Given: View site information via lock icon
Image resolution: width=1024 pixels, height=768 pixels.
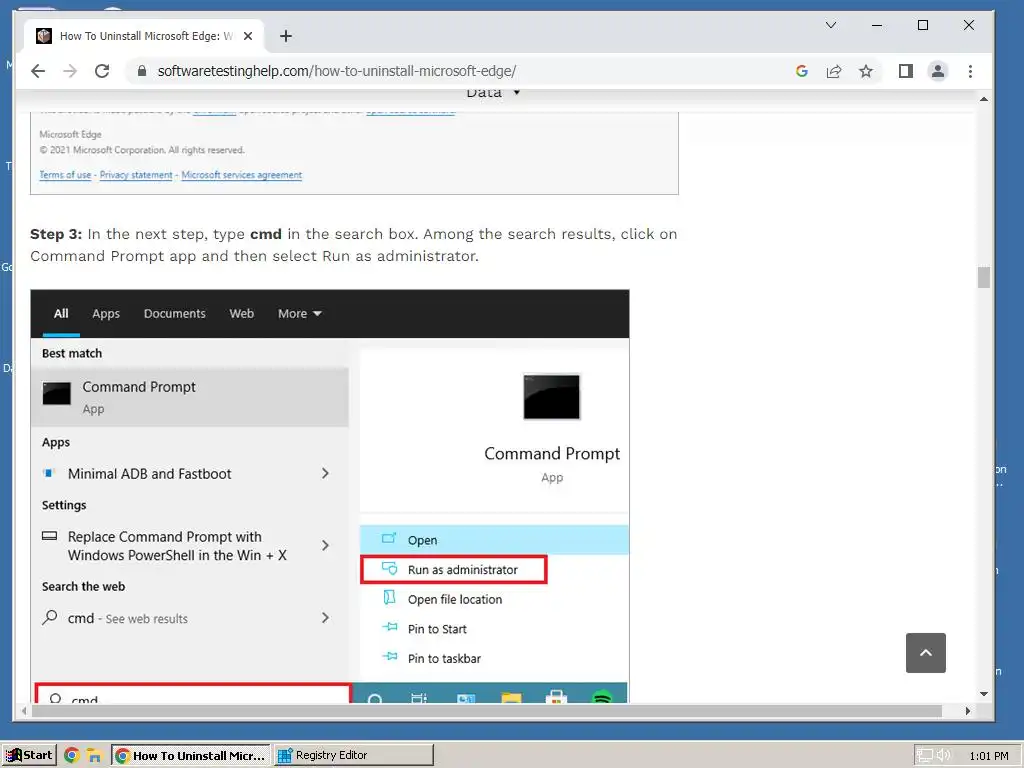Looking at the screenshot, I should pyautogui.click(x=142, y=71).
